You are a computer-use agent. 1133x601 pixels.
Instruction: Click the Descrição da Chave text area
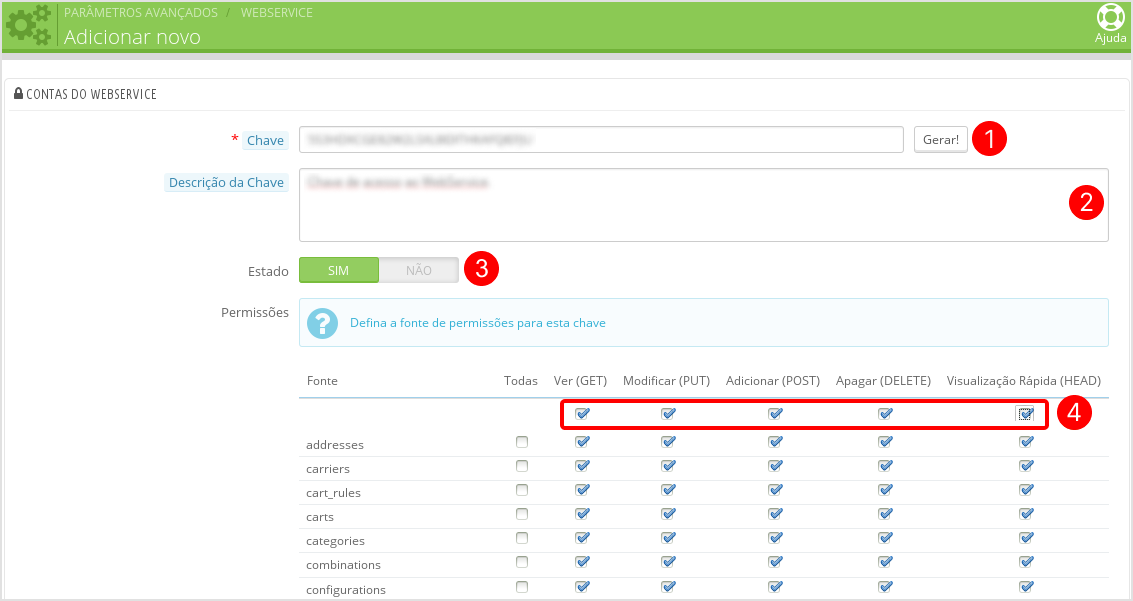pos(704,205)
